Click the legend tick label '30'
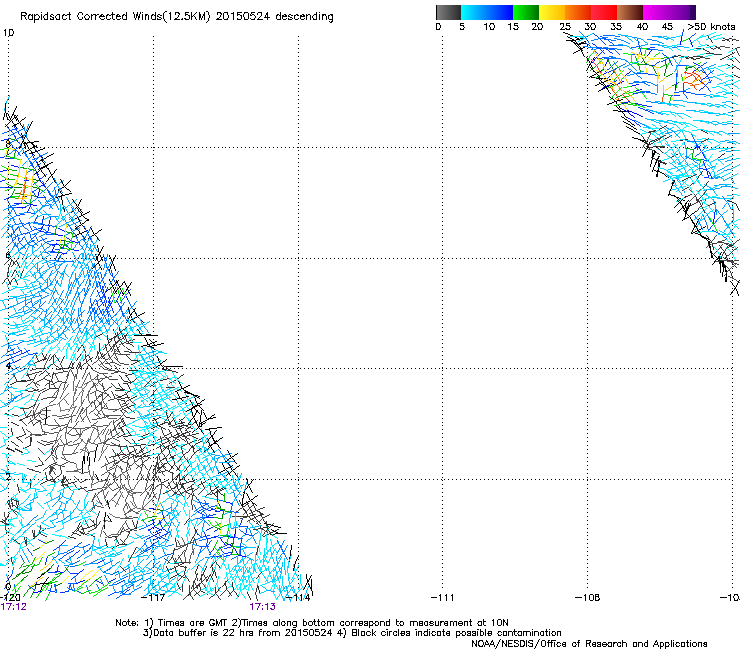Viewport: 740px width, 650px height. pyautogui.click(x=590, y=27)
